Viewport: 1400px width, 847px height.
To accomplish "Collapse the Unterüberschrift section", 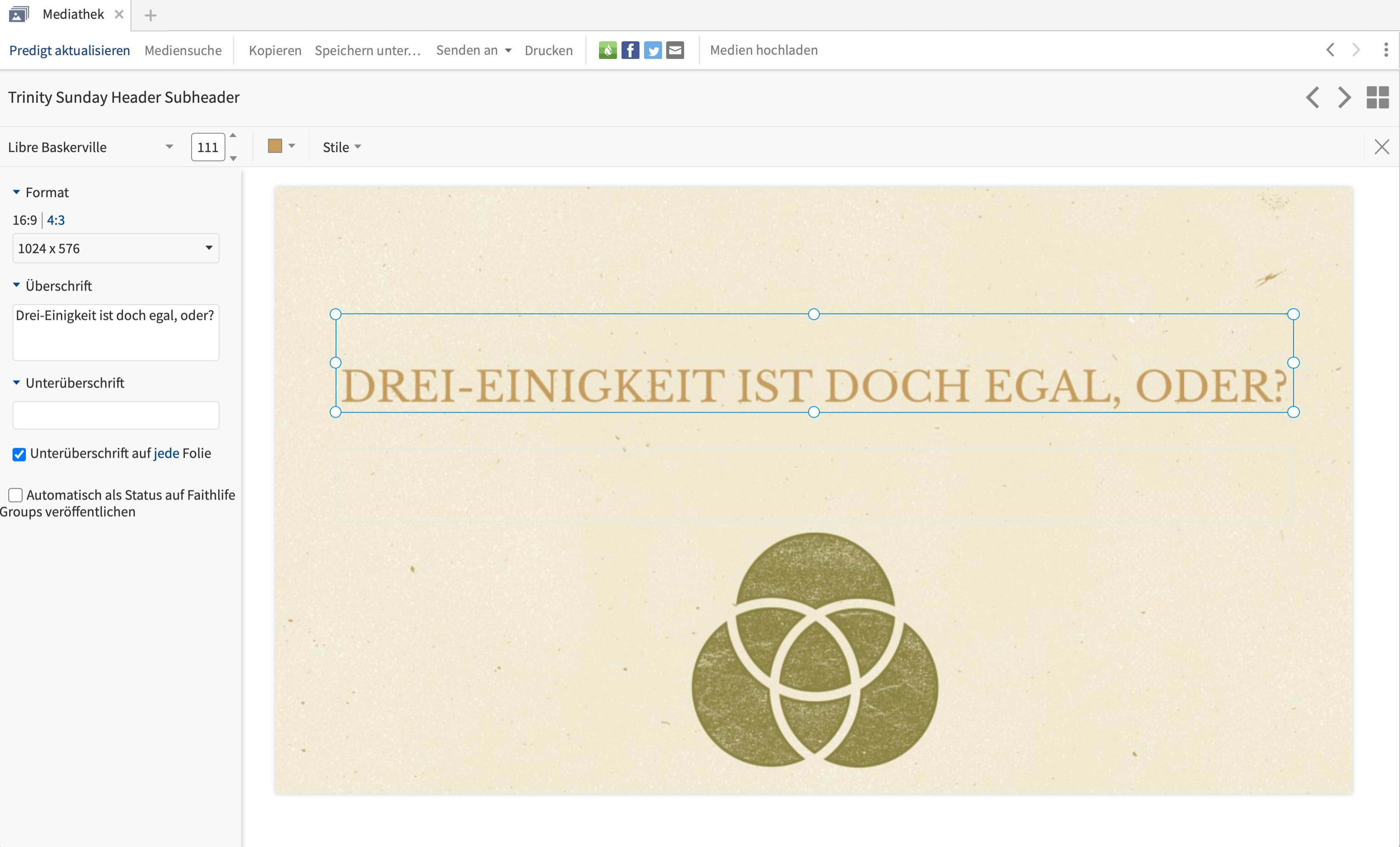I will click(16, 383).
